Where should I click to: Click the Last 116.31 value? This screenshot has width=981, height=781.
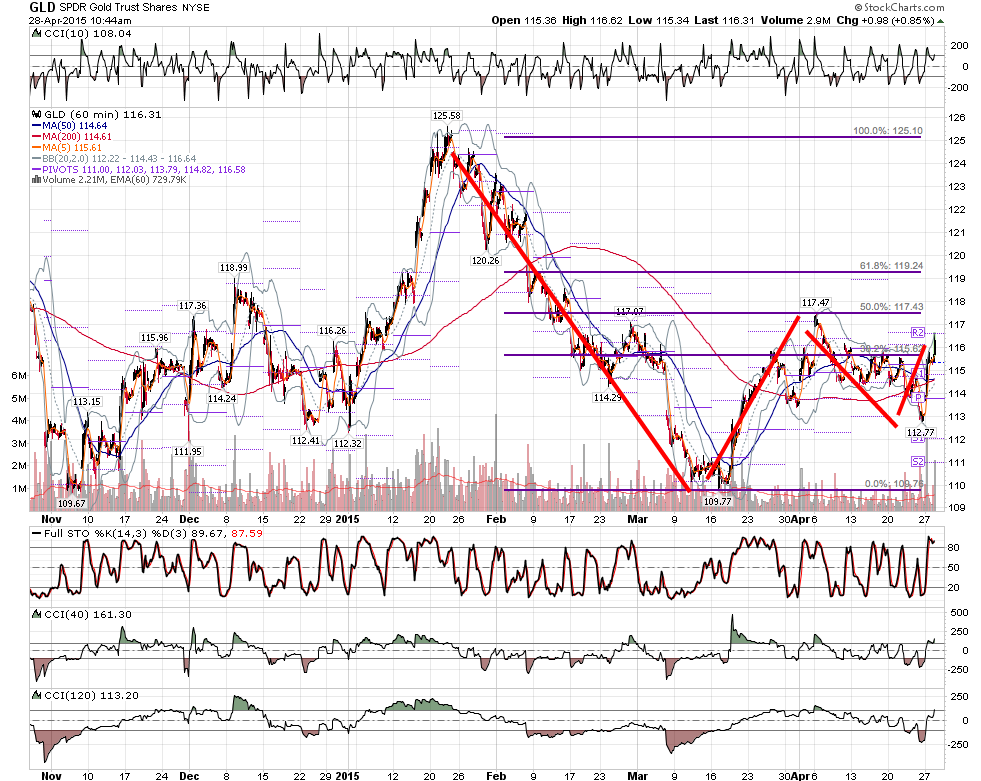tap(724, 21)
